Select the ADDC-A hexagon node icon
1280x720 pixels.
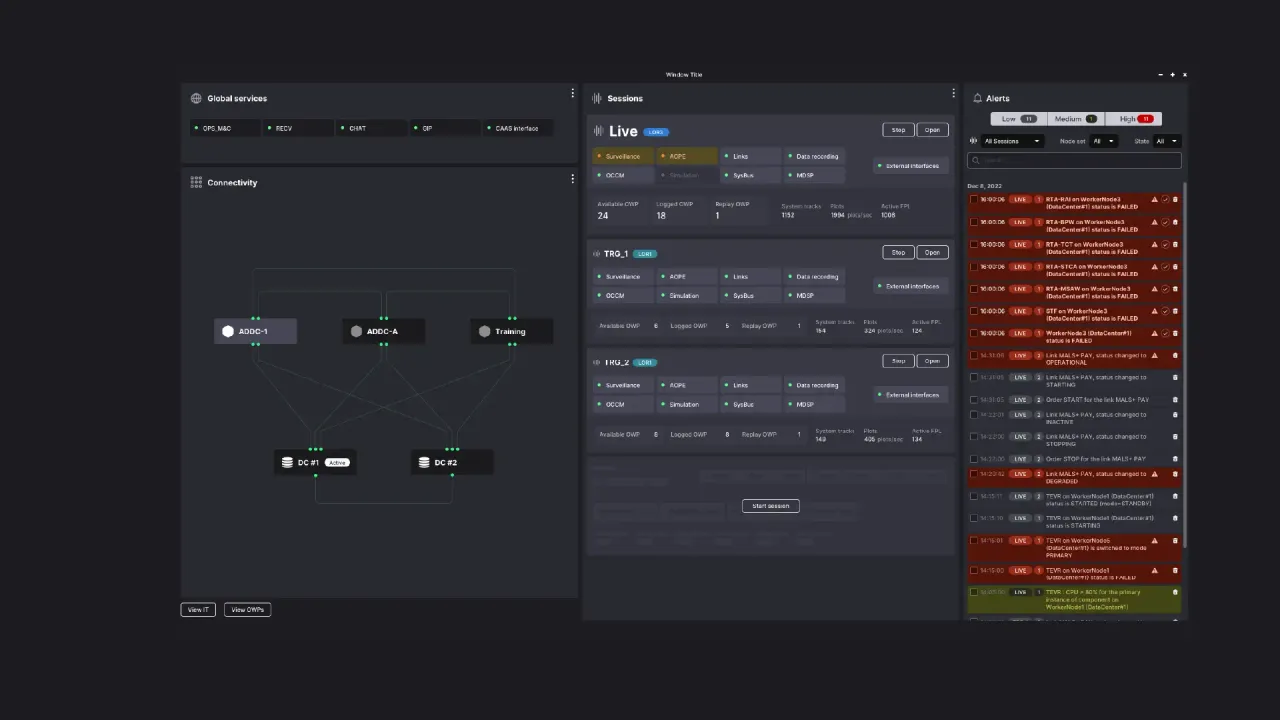coord(356,331)
